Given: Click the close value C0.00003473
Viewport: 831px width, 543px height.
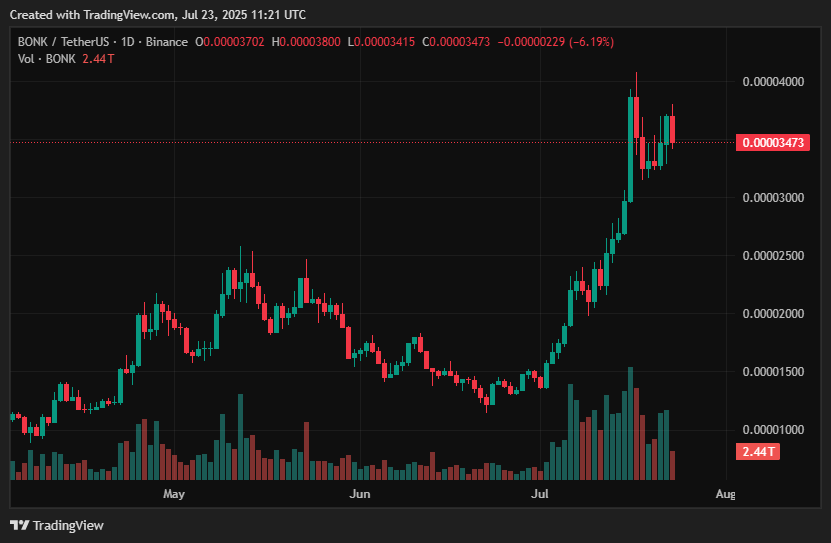Looking at the screenshot, I should coord(456,42).
